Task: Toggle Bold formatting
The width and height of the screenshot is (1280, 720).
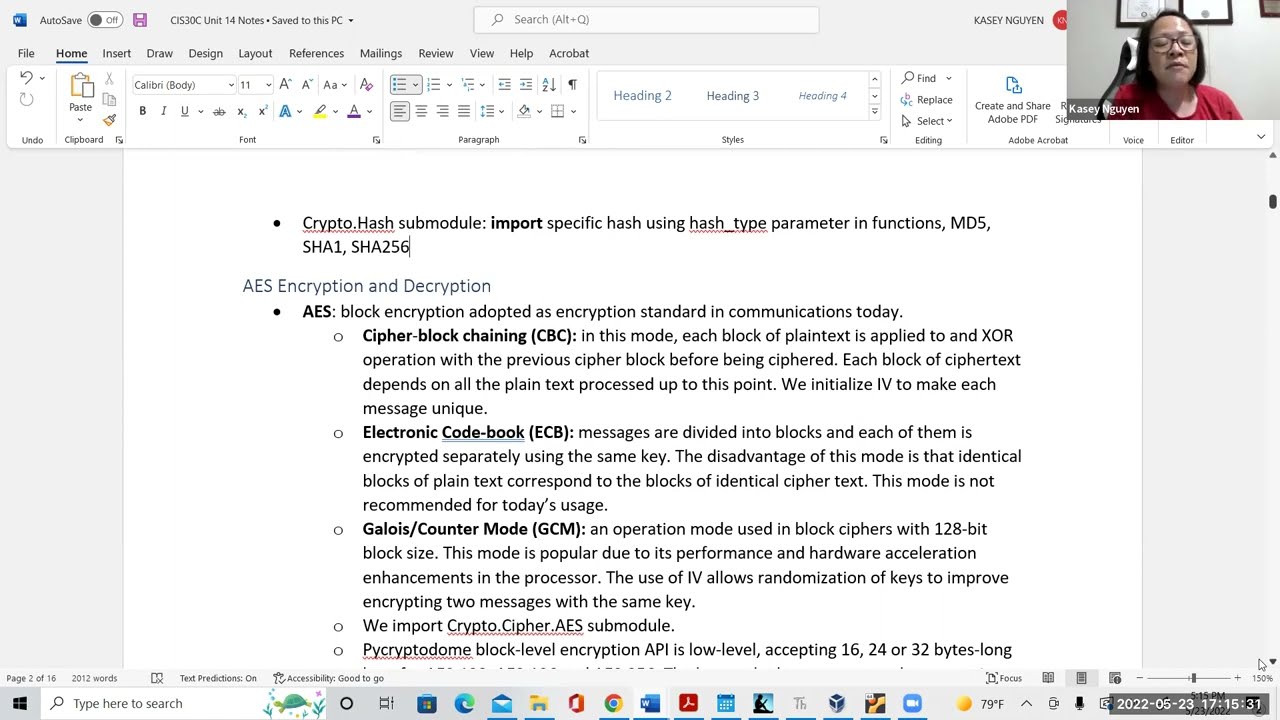Action: click(142, 111)
